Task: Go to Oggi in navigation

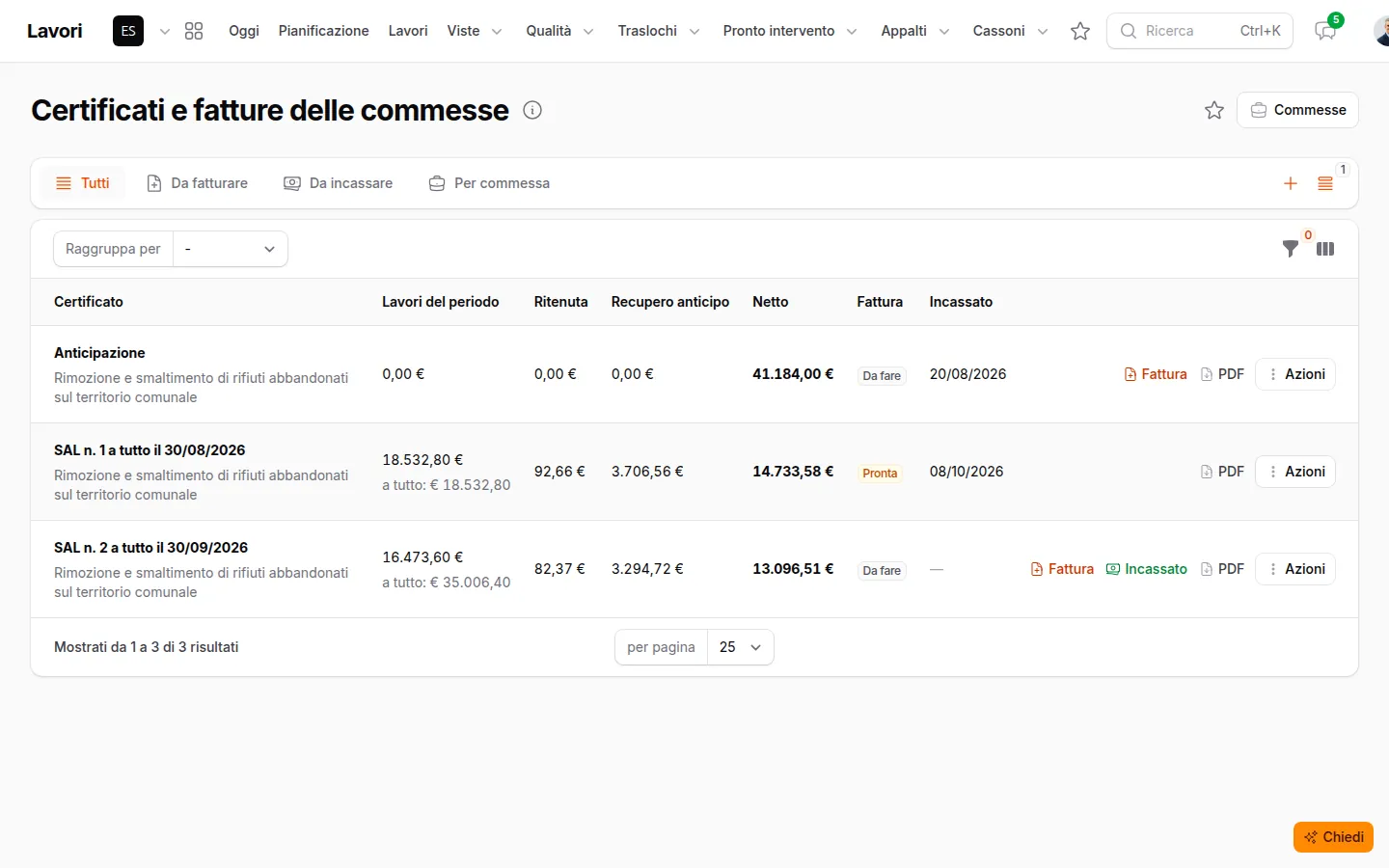Action: coord(244,31)
